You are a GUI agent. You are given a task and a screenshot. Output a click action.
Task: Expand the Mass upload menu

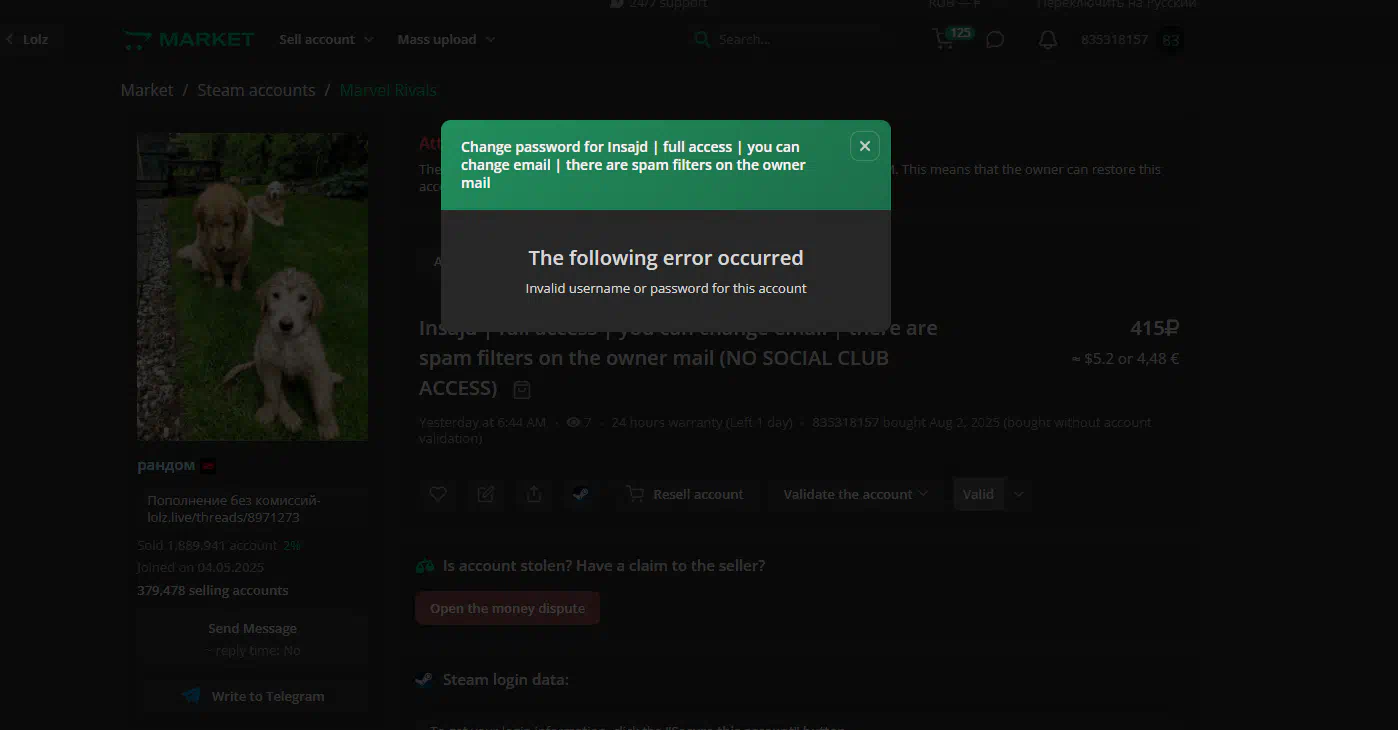point(446,40)
